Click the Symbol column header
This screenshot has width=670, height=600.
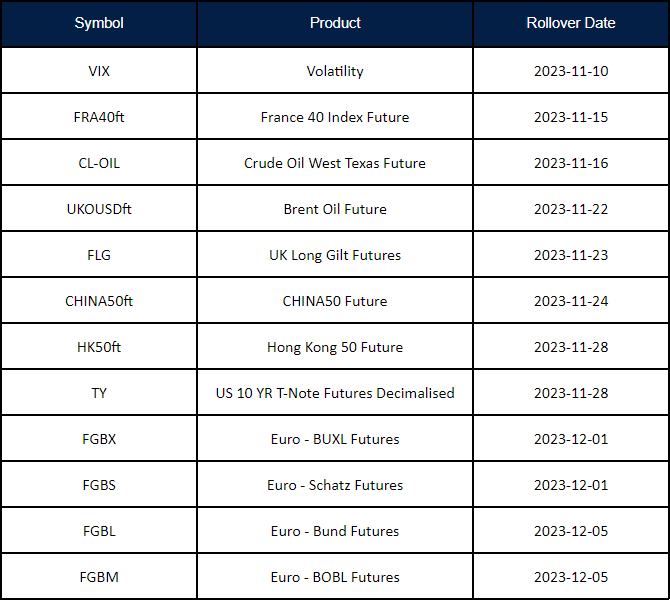[x=99, y=23]
